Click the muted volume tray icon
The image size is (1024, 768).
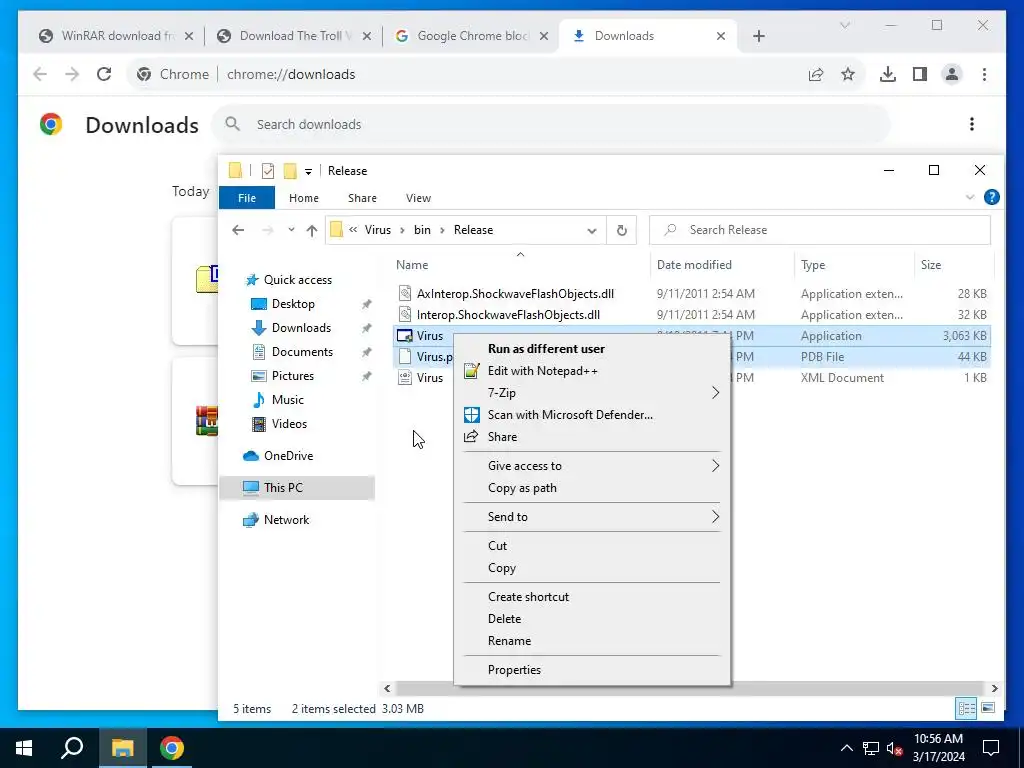coord(894,748)
